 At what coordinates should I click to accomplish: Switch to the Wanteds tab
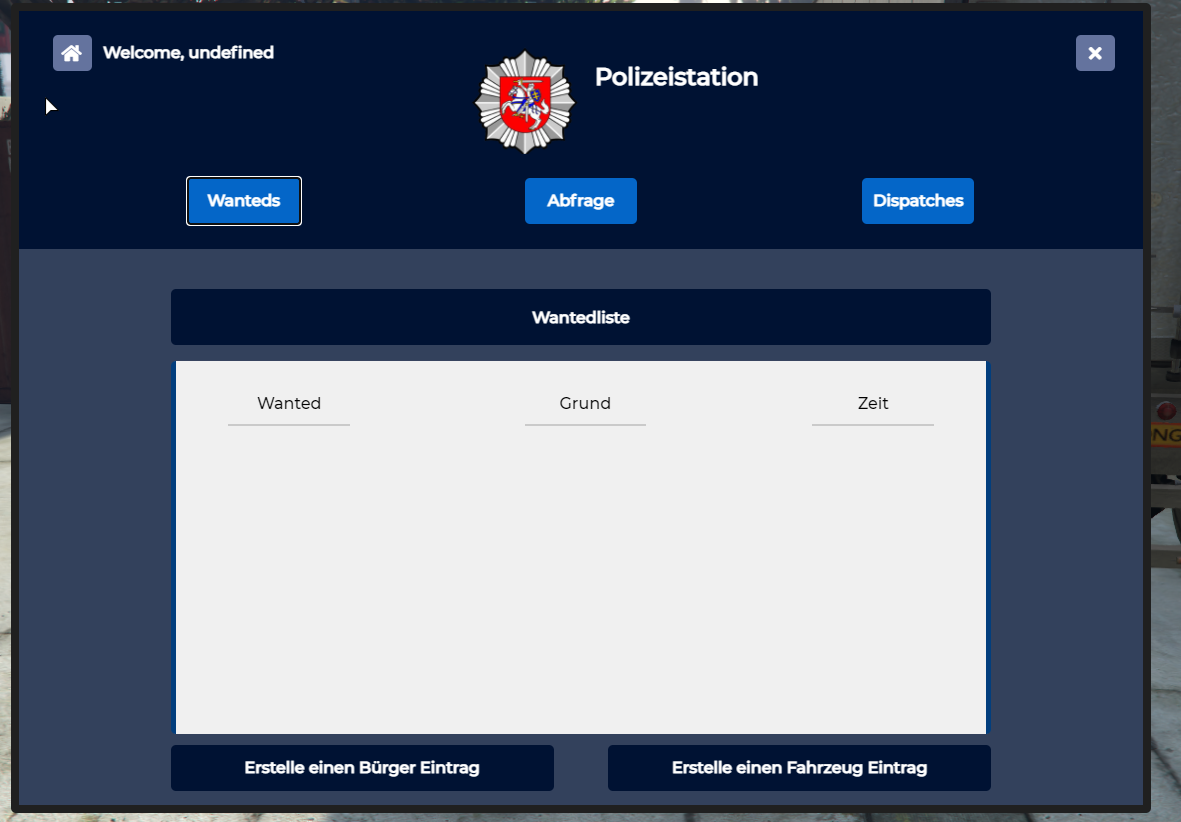point(244,201)
